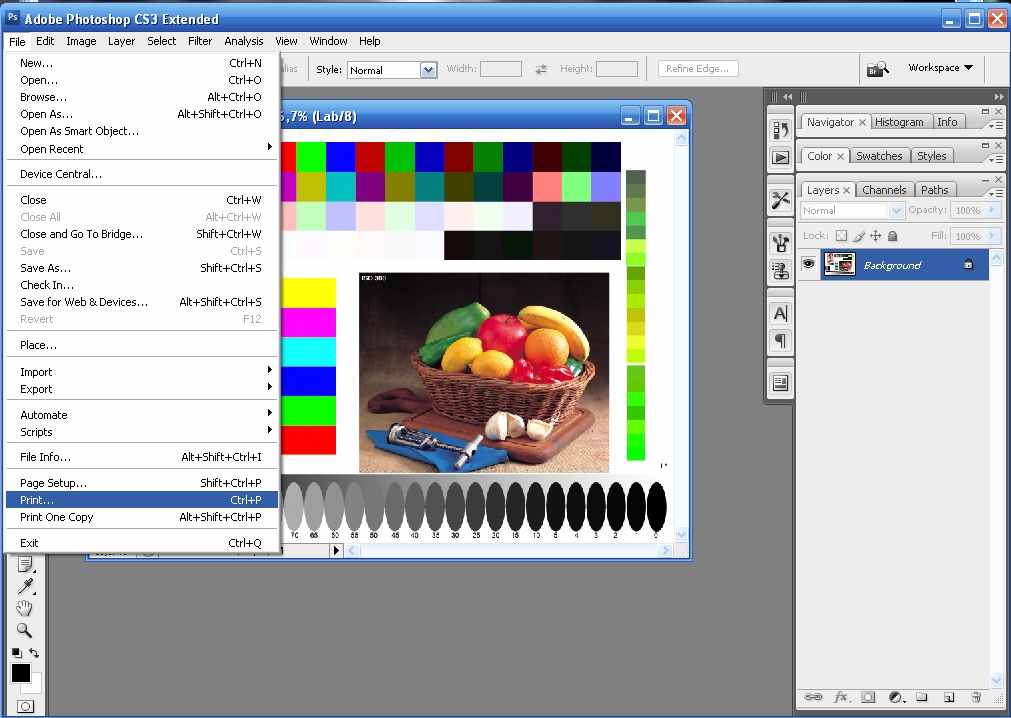Click the Create new layer icon
The height and width of the screenshot is (718, 1011).
coord(948,697)
